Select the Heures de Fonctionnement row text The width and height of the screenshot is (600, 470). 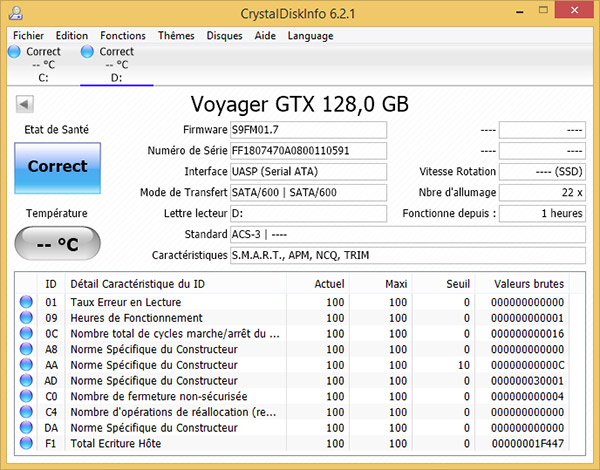click(136, 318)
